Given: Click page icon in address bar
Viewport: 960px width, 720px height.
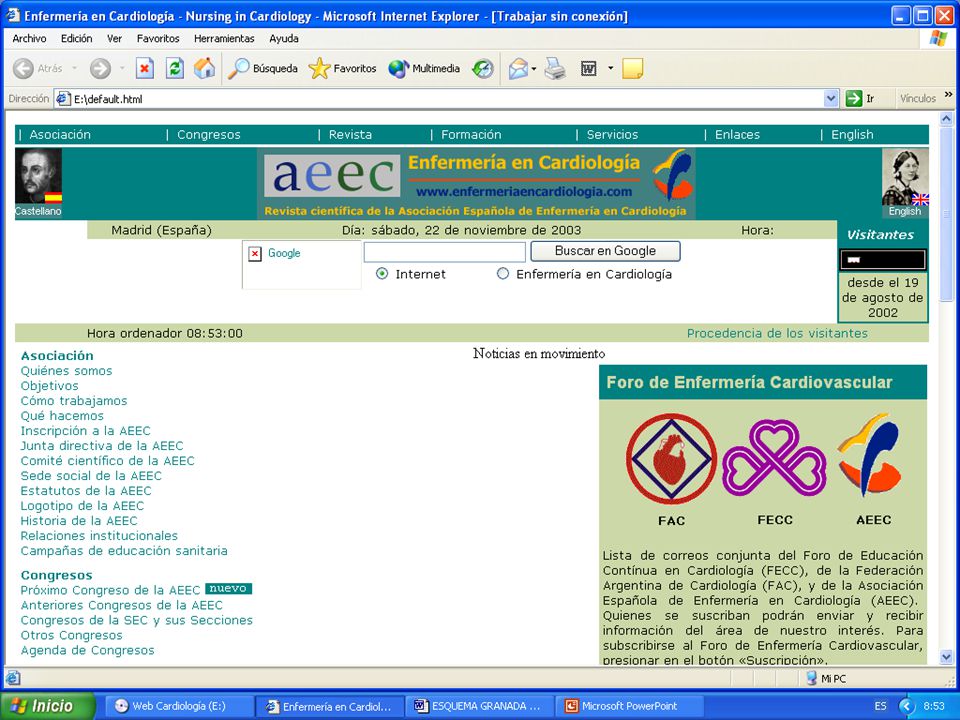Looking at the screenshot, I should [62, 98].
